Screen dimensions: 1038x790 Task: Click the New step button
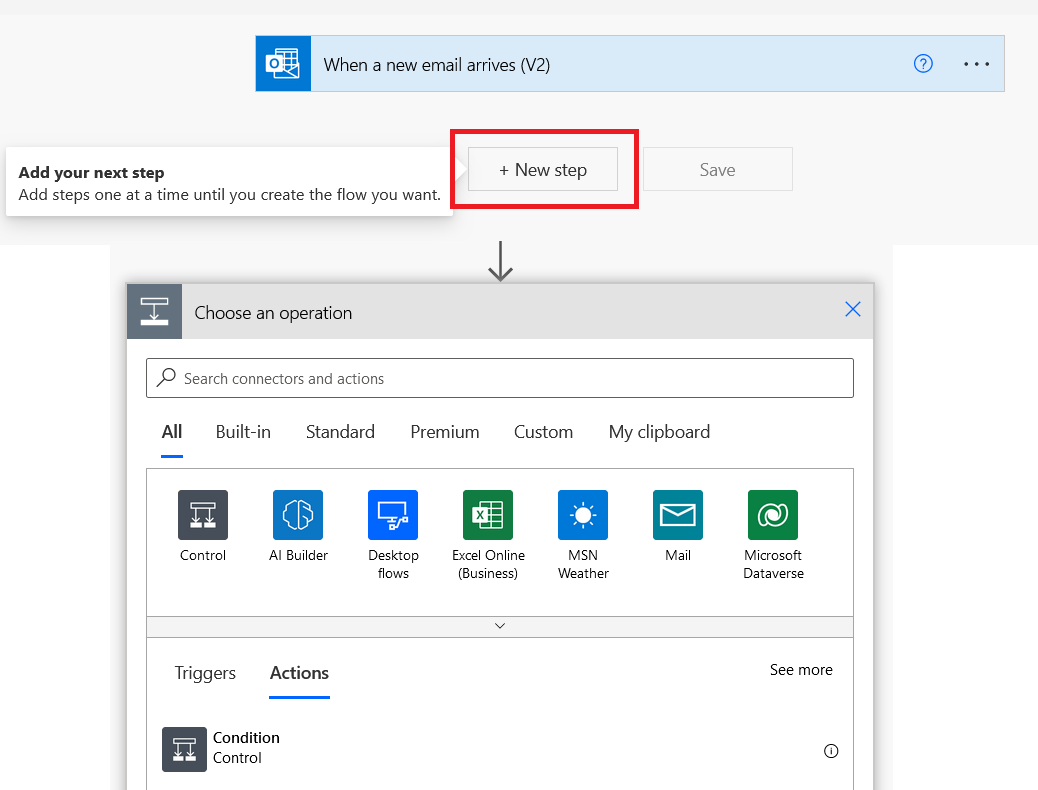coord(543,170)
